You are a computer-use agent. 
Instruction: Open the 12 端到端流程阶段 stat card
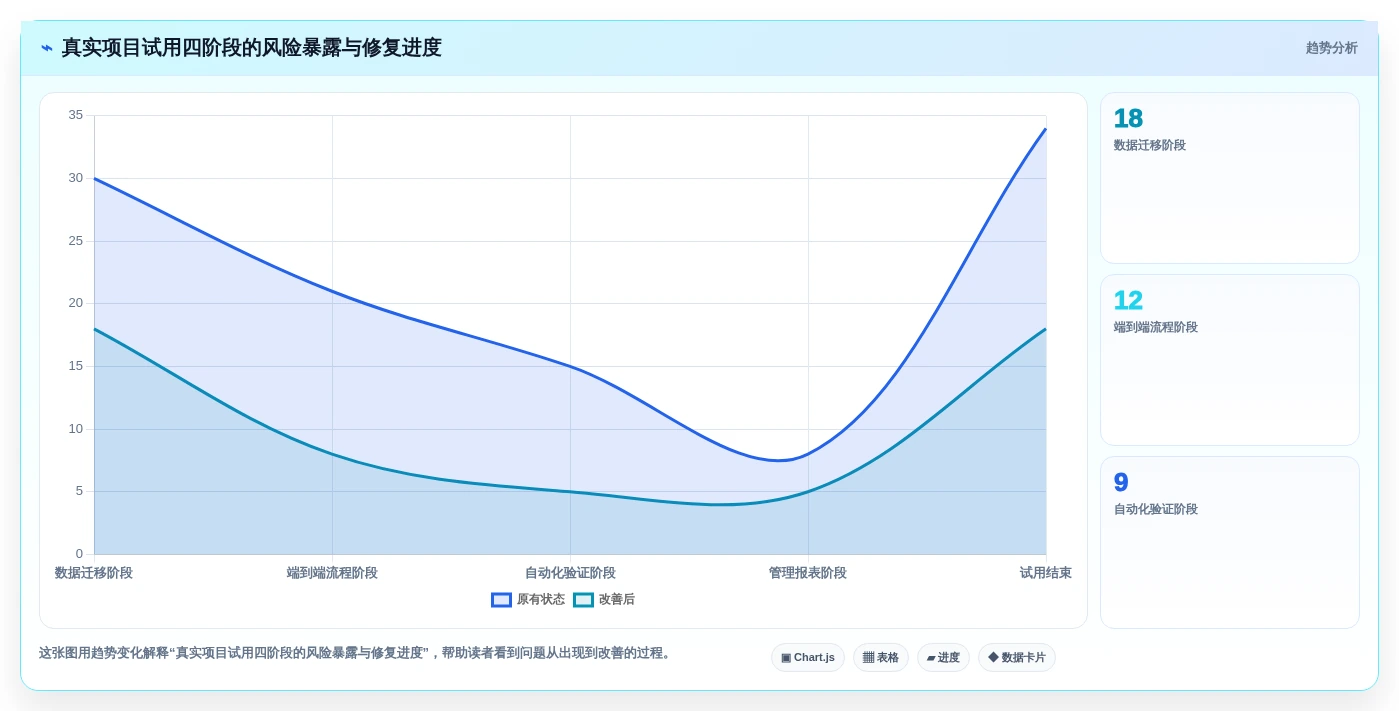(x=1230, y=360)
